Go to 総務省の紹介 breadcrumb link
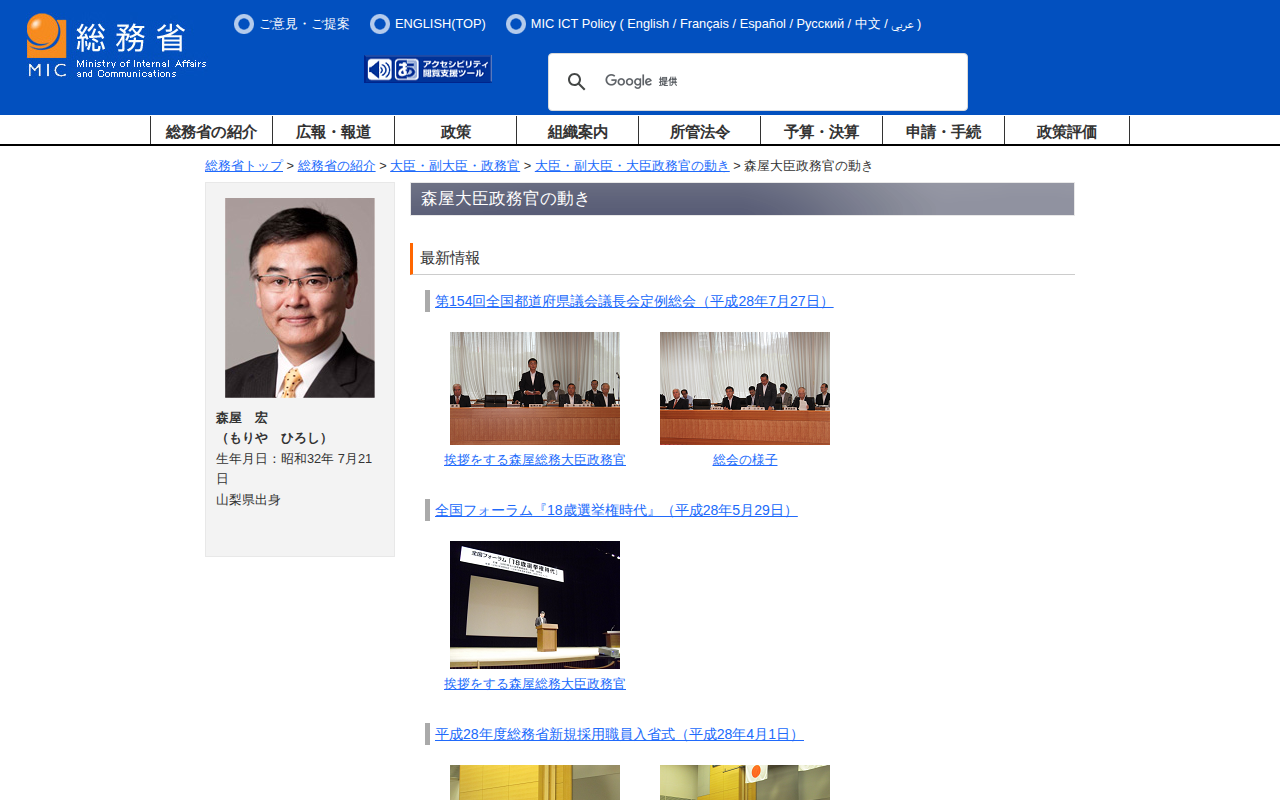Screen dimensions: 1280x800 [337, 166]
